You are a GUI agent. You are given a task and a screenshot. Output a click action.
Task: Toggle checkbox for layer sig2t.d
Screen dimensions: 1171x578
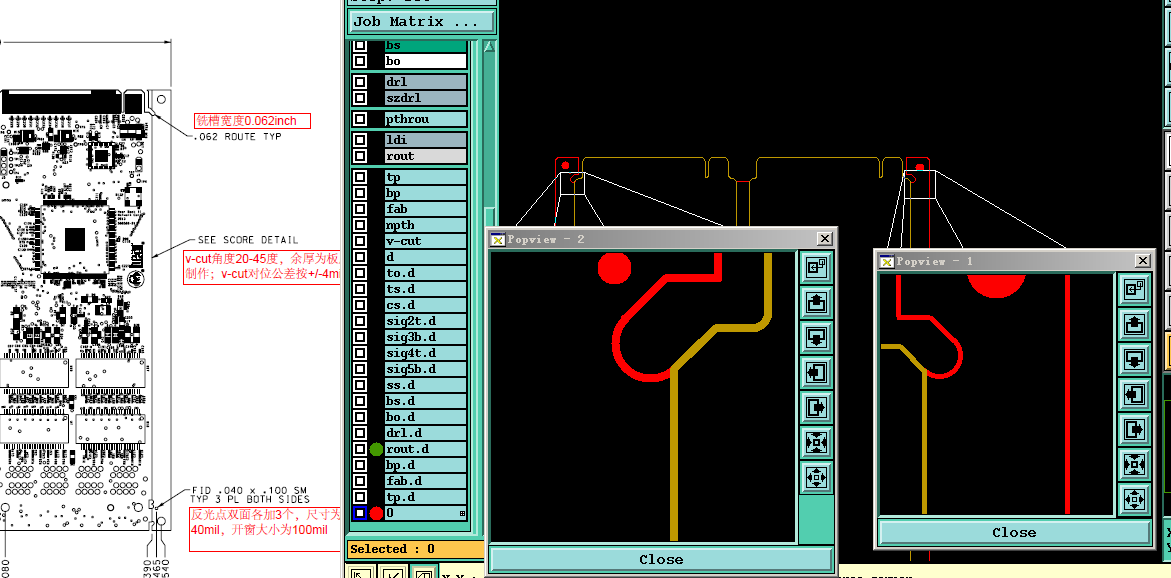click(x=360, y=321)
